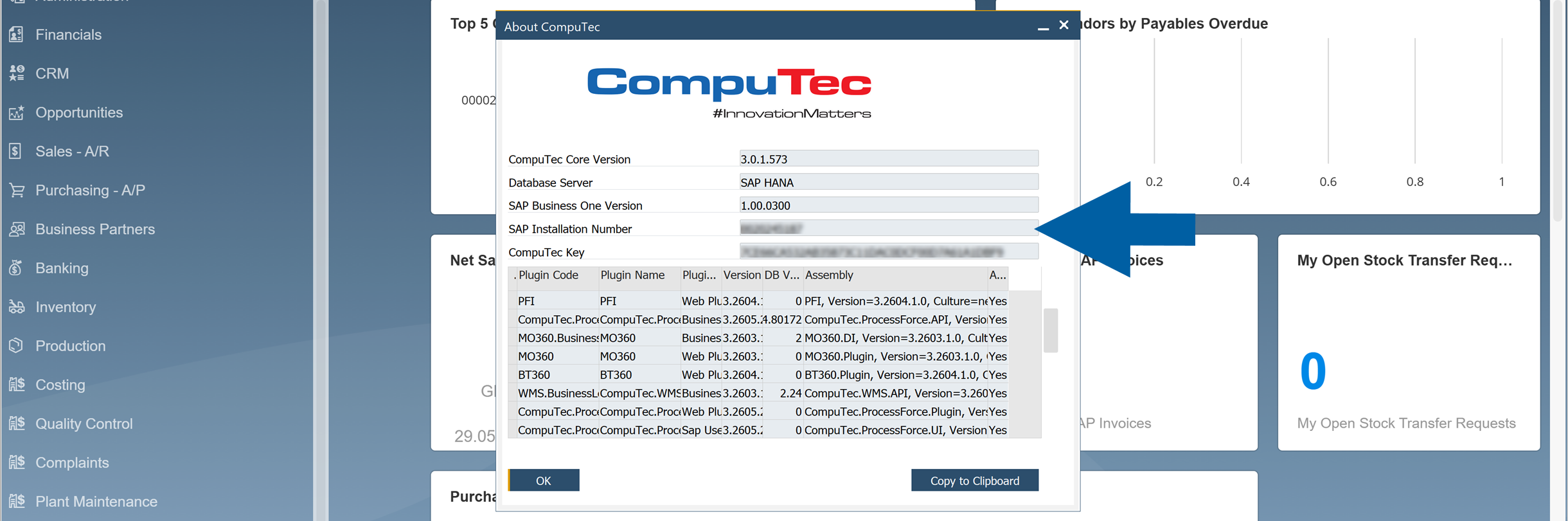Screen dimensions: 1568x521
Task: Click the Banking money bag icon
Action: (17, 268)
